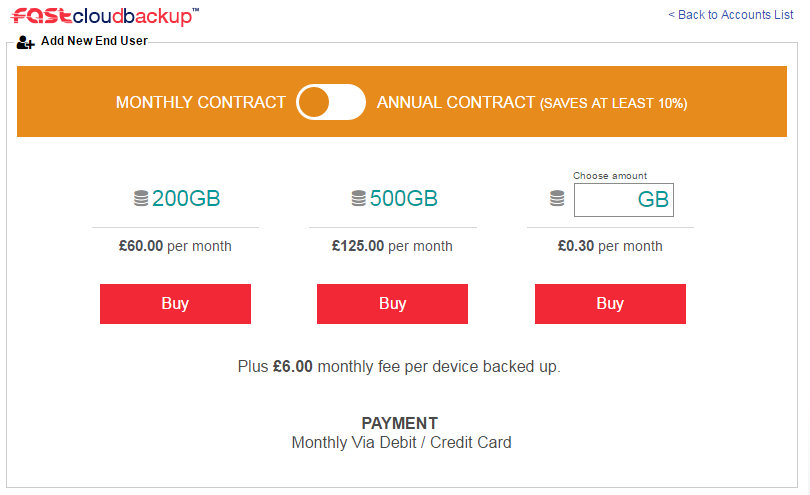Click the £125.00 per month price
Screen dimensions: 810x495
(392, 246)
